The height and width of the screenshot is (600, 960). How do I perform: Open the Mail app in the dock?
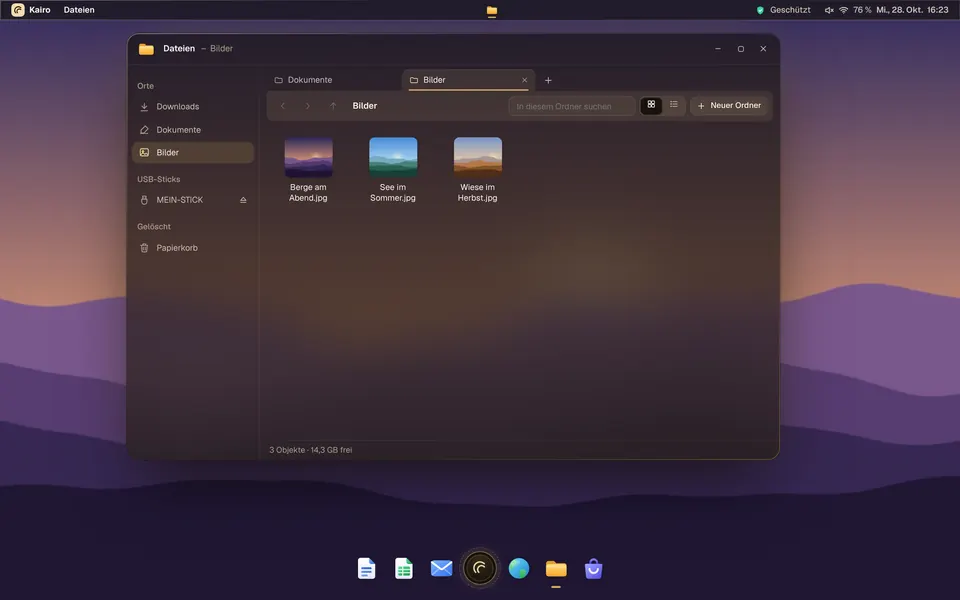441,569
